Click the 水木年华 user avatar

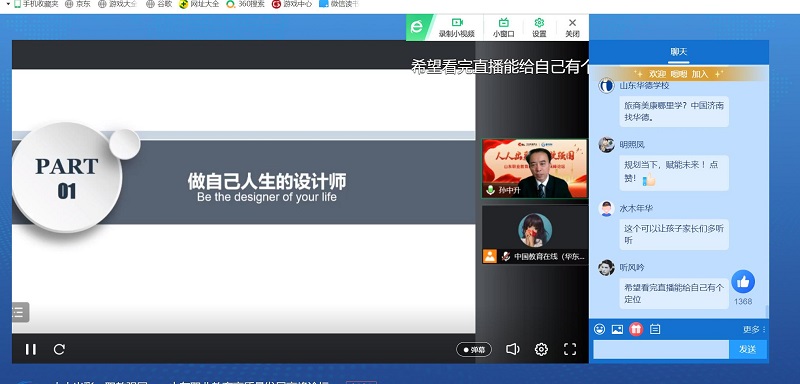(606, 209)
